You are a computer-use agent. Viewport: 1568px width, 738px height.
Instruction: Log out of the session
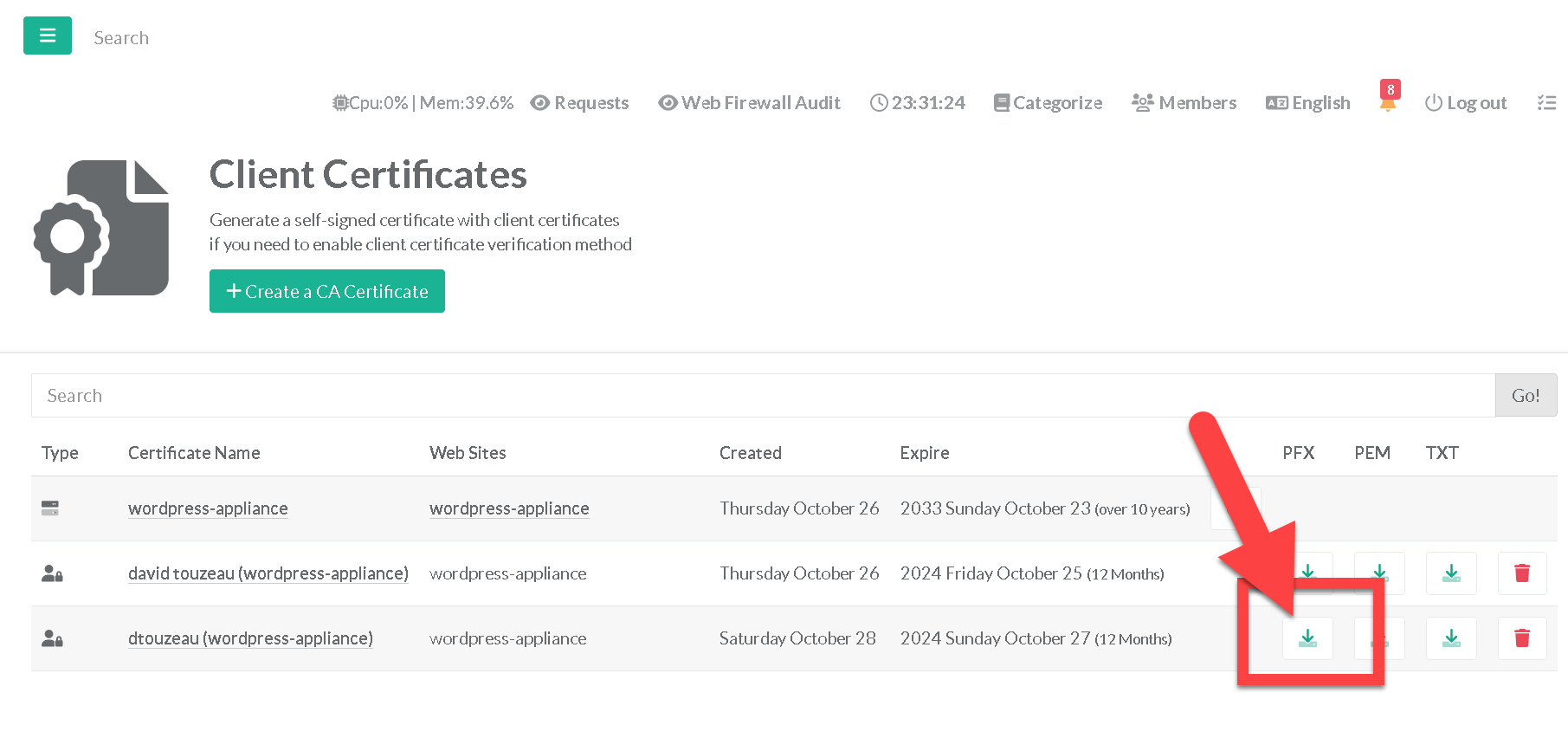(x=1466, y=103)
